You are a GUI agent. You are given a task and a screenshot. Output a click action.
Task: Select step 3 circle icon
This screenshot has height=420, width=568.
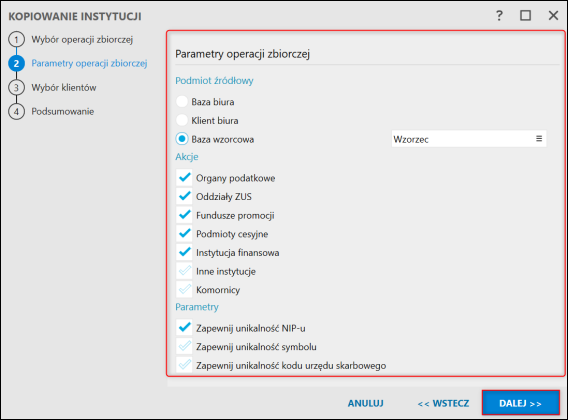tap(16, 88)
